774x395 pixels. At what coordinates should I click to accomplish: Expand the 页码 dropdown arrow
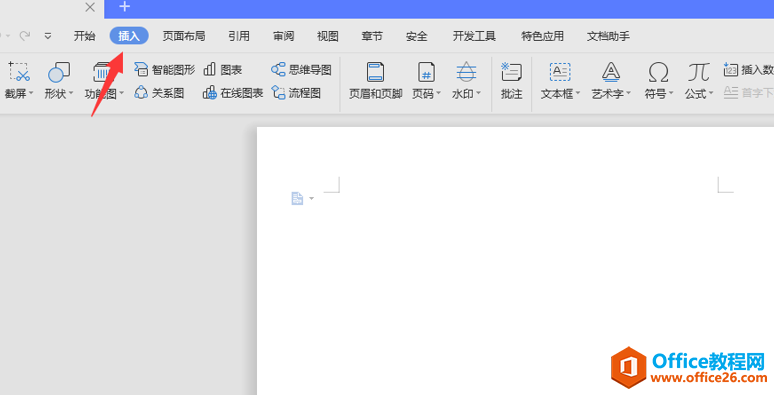pyautogui.click(x=438, y=93)
